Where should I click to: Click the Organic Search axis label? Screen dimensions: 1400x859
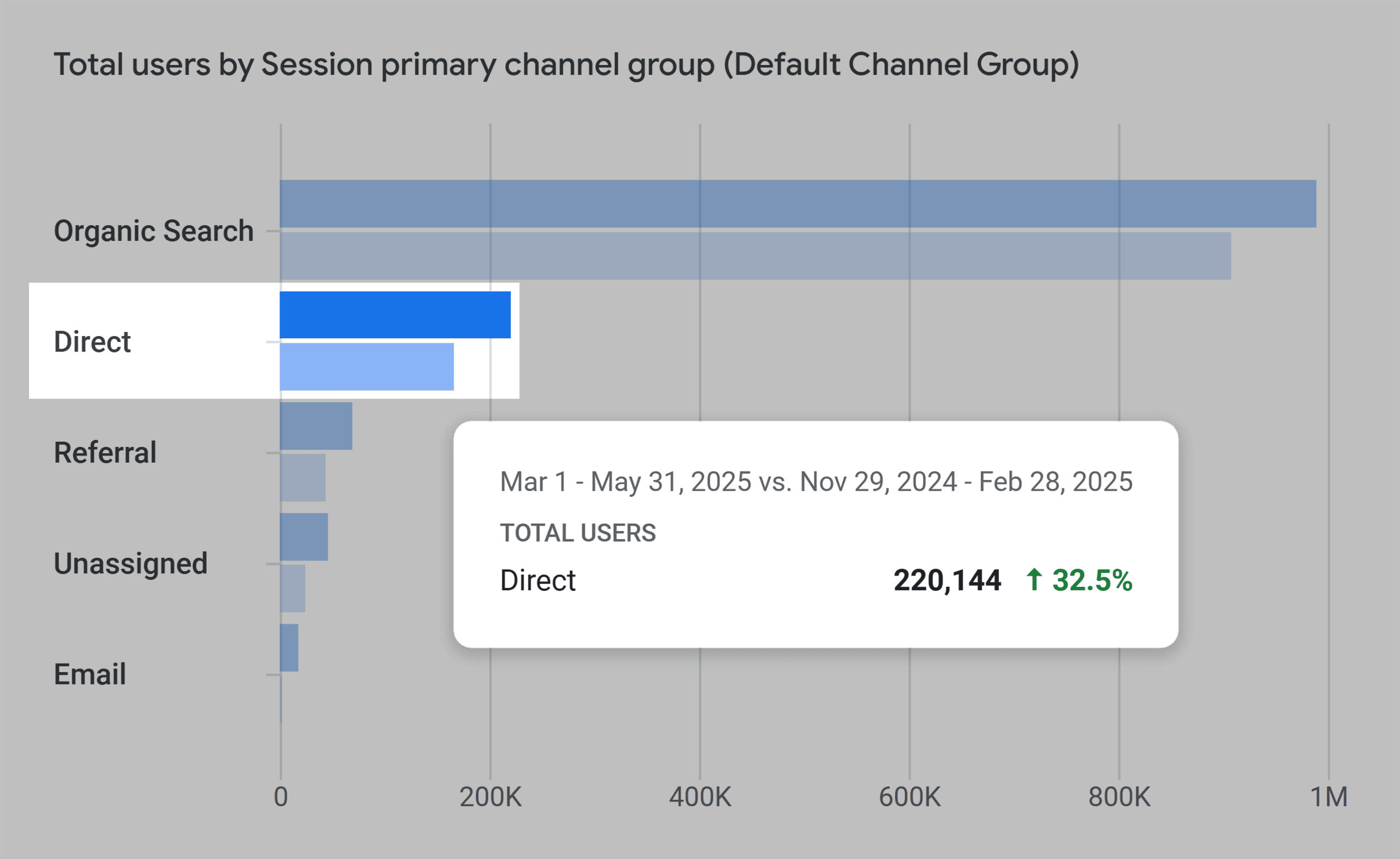click(x=153, y=230)
